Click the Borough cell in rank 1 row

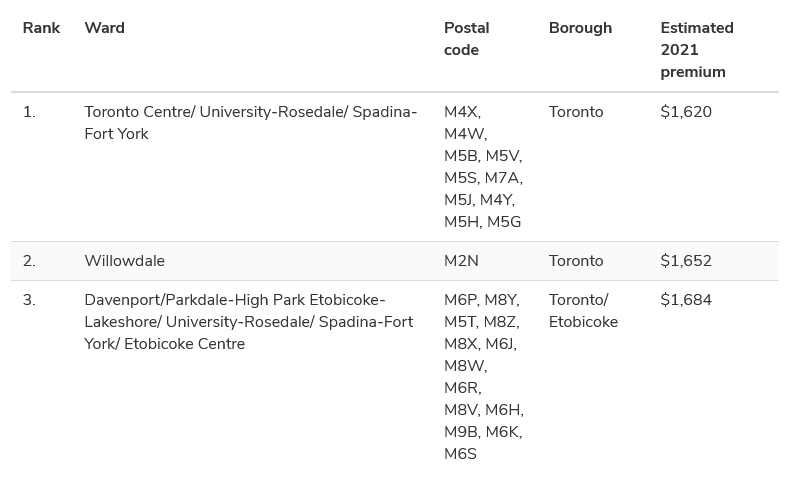[x=576, y=112]
